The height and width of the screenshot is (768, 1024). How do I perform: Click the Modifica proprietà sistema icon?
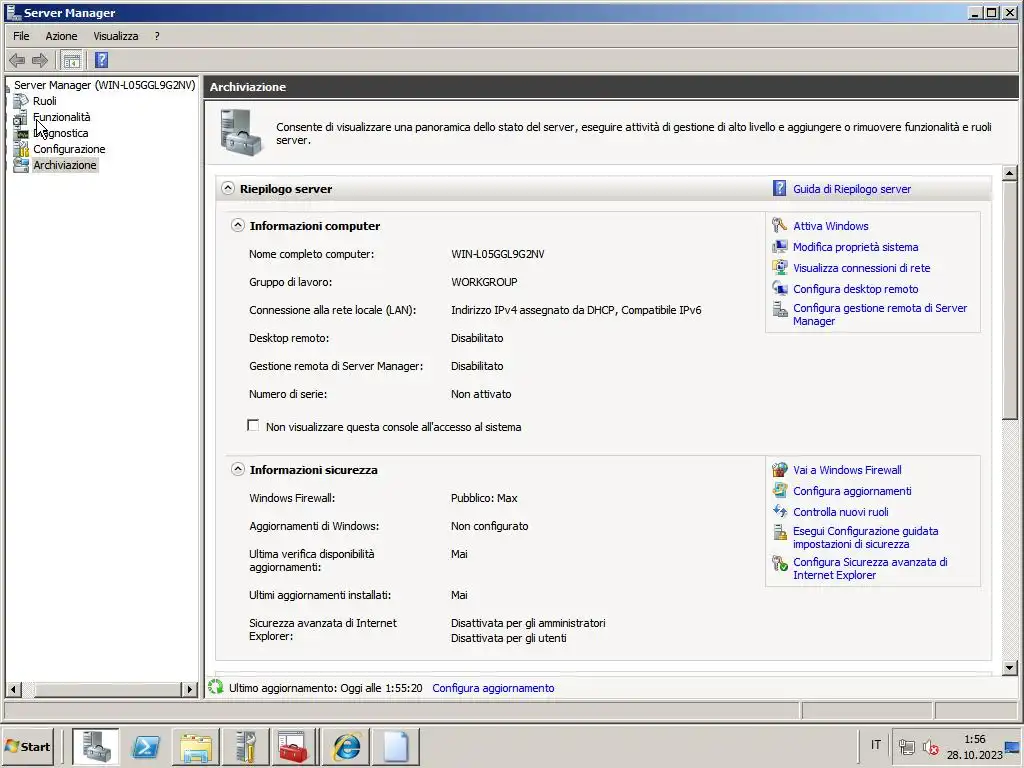(779, 247)
